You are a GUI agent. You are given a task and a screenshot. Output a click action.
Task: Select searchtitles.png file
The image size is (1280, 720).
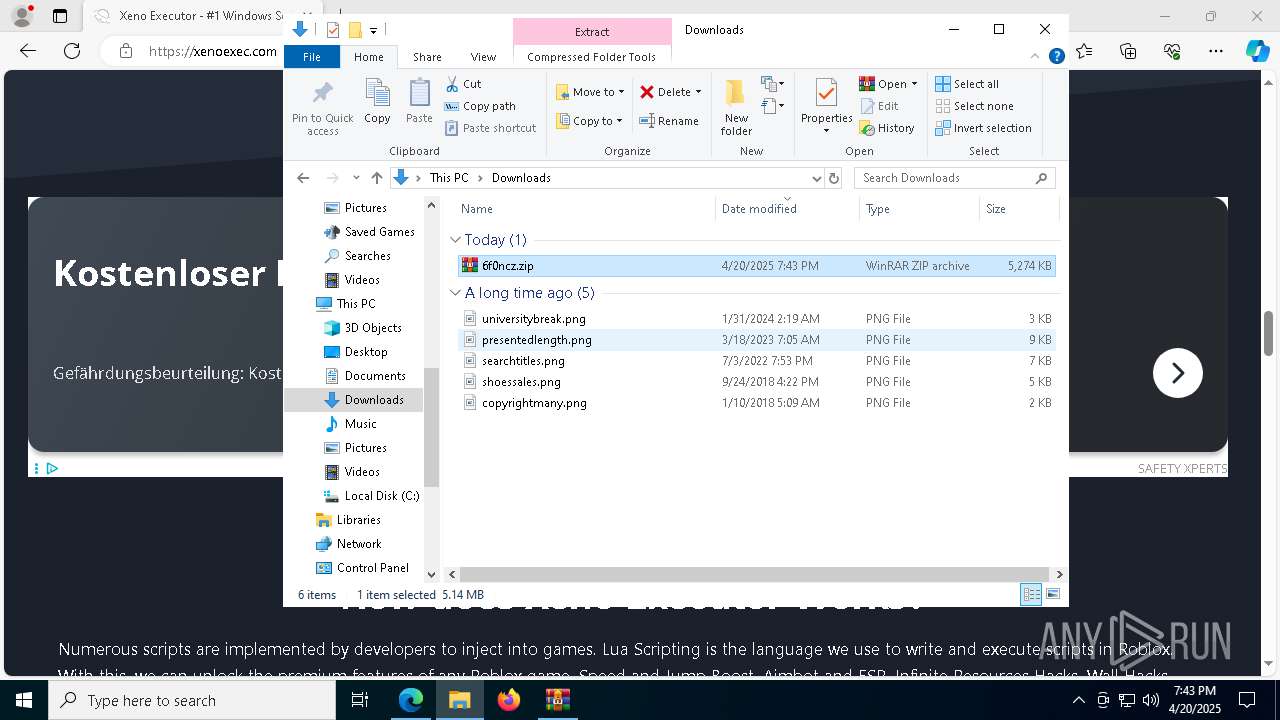(756, 361)
